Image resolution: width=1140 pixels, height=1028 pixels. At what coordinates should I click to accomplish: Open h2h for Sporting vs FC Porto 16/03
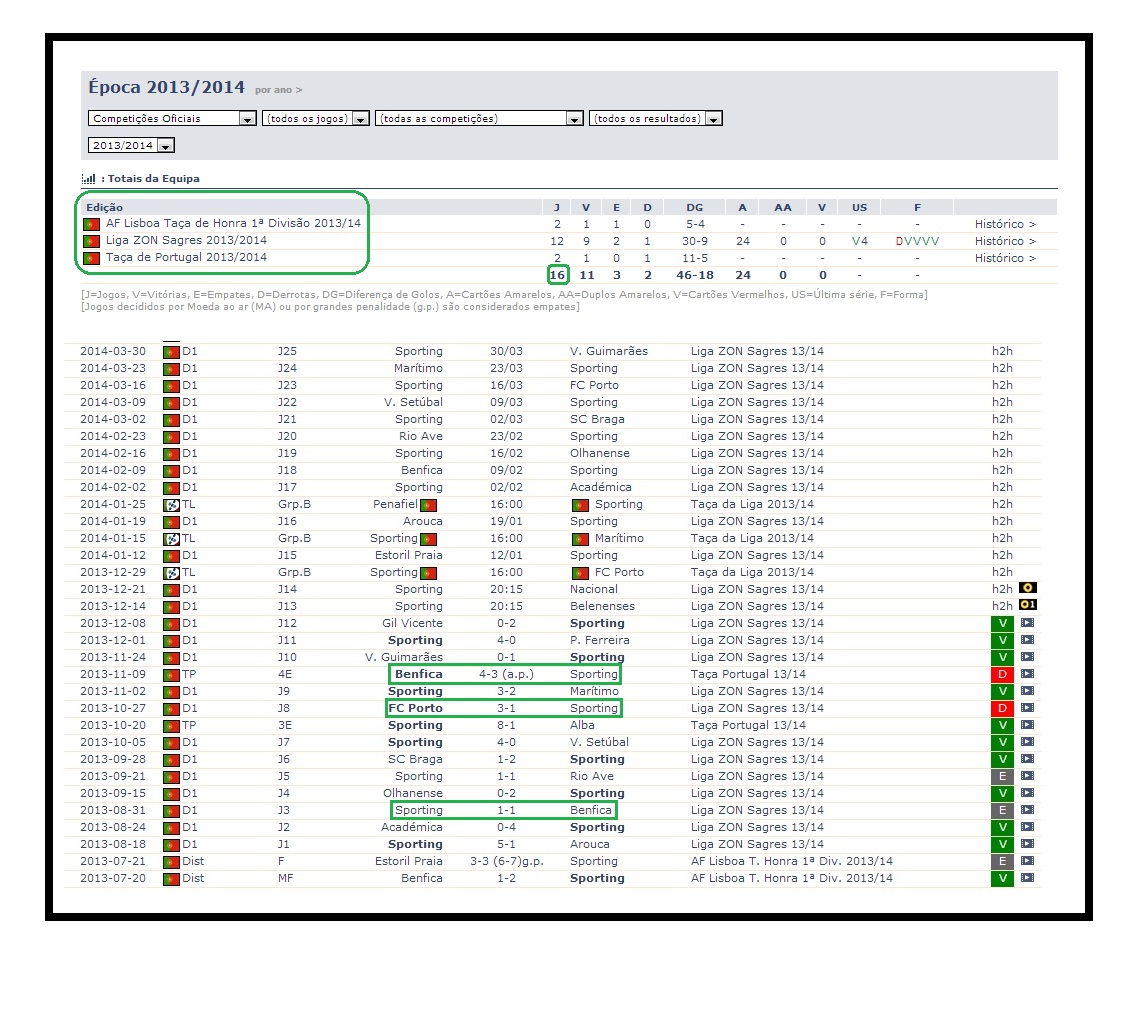point(1002,385)
